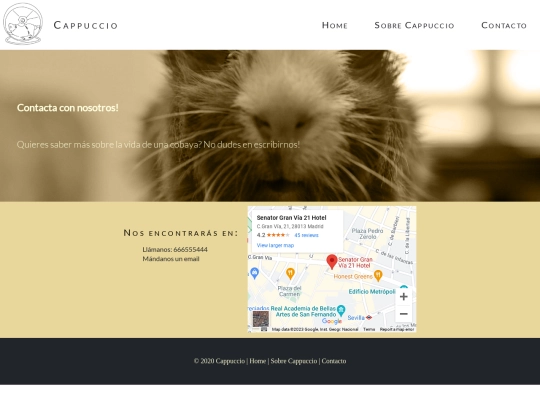This screenshot has height=405, width=540.
Task: Open View larger map link
Action: pyautogui.click(x=275, y=245)
